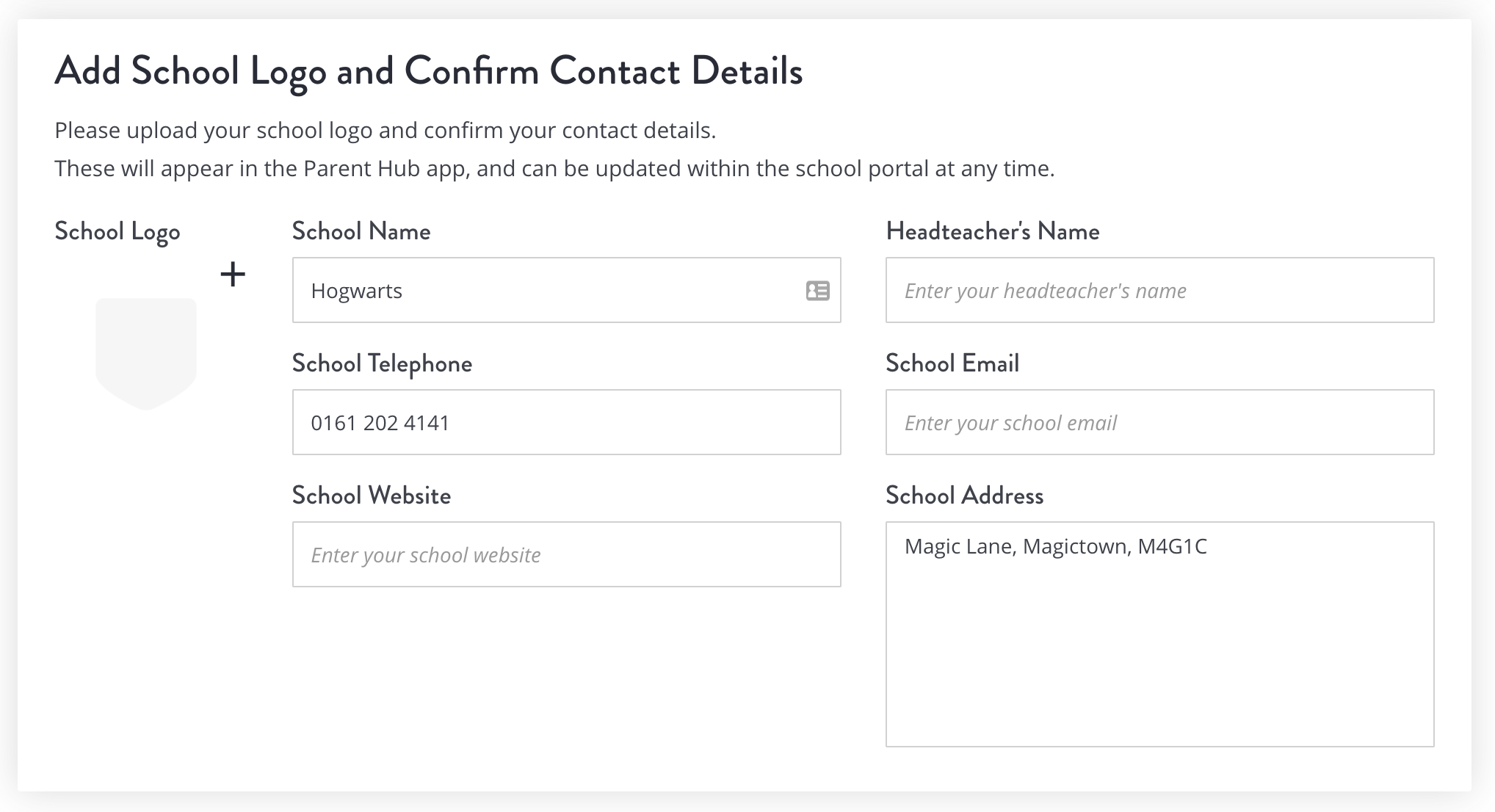This screenshot has width=1495, height=812.
Task: Click the 'These will appear in the Parent Hub' text
Action: click(554, 169)
